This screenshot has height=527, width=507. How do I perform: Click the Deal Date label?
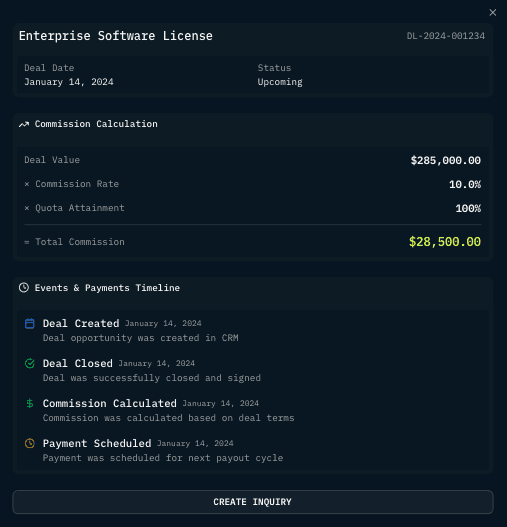tap(49, 68)
